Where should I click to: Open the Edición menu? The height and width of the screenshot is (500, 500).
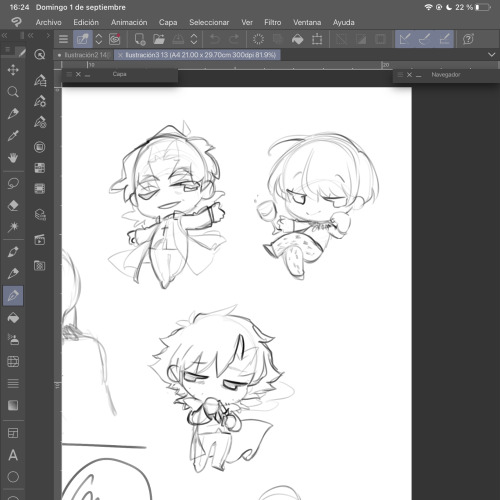tap(86, 22)
